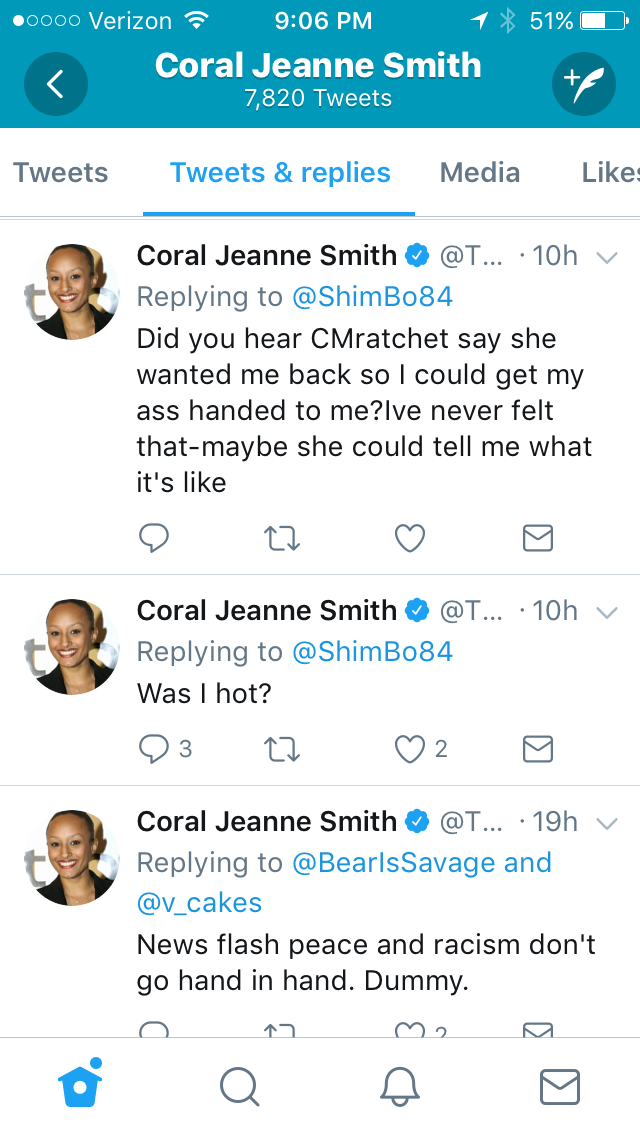Image resolution: width=640 pixels, height=1136 pixels.
Task: Open Search from the bottom bar
Action: click(239, 1087)
